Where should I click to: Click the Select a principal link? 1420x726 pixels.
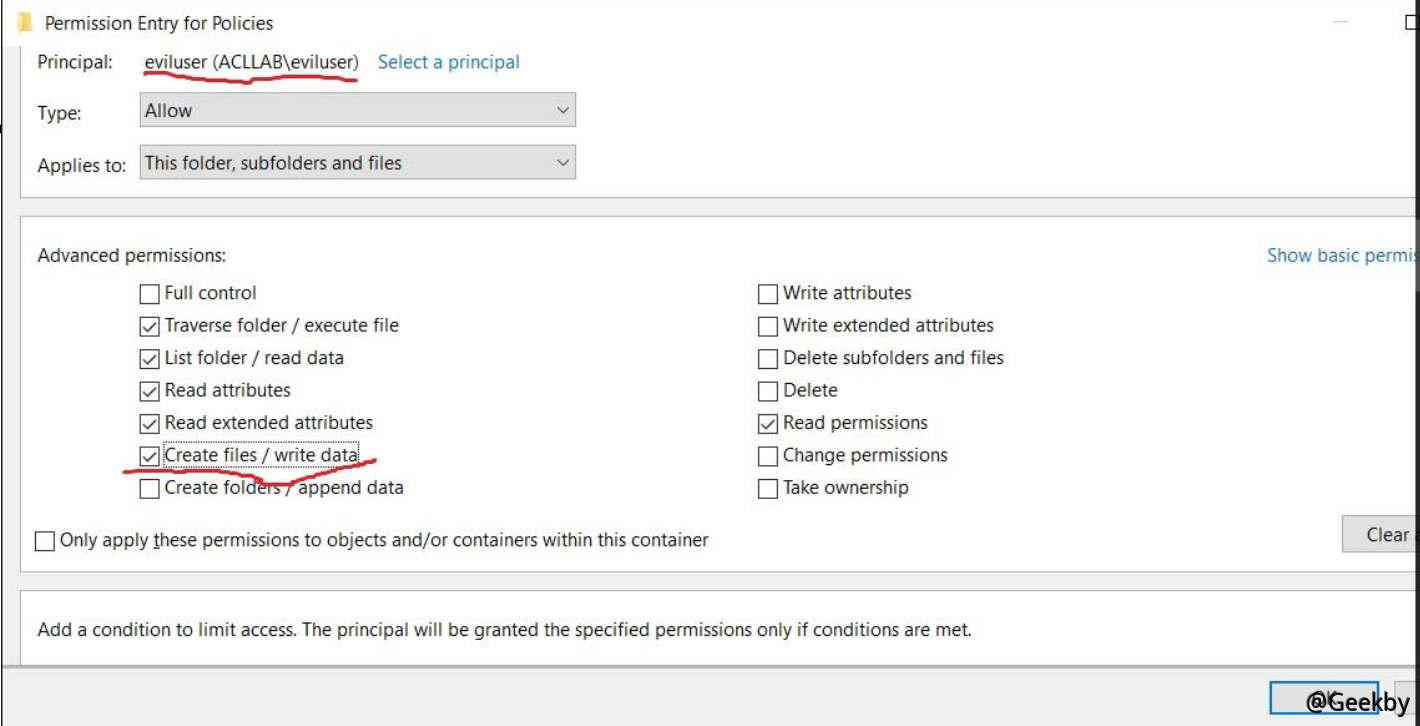448,62
